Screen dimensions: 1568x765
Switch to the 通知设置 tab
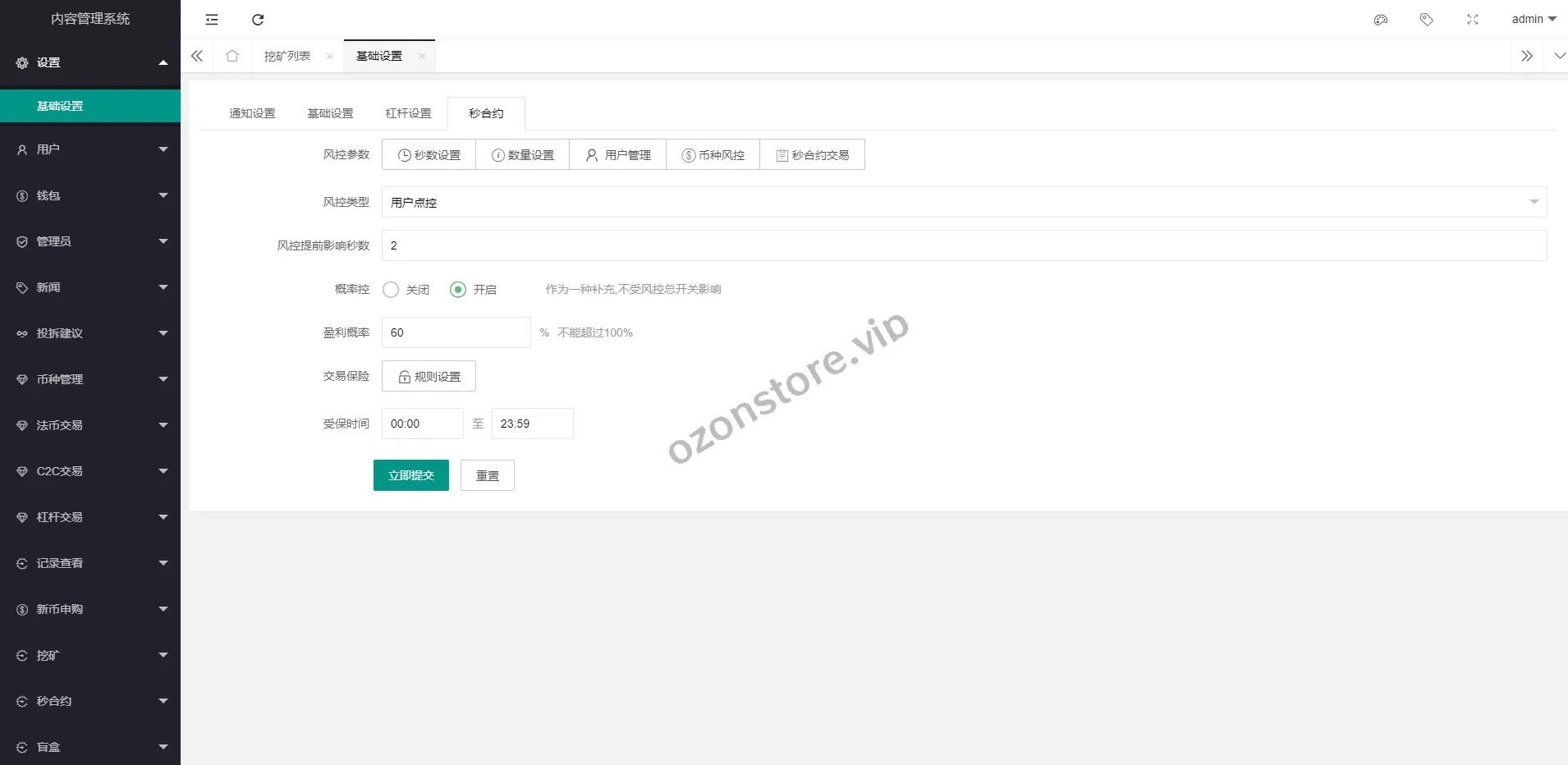252,113
